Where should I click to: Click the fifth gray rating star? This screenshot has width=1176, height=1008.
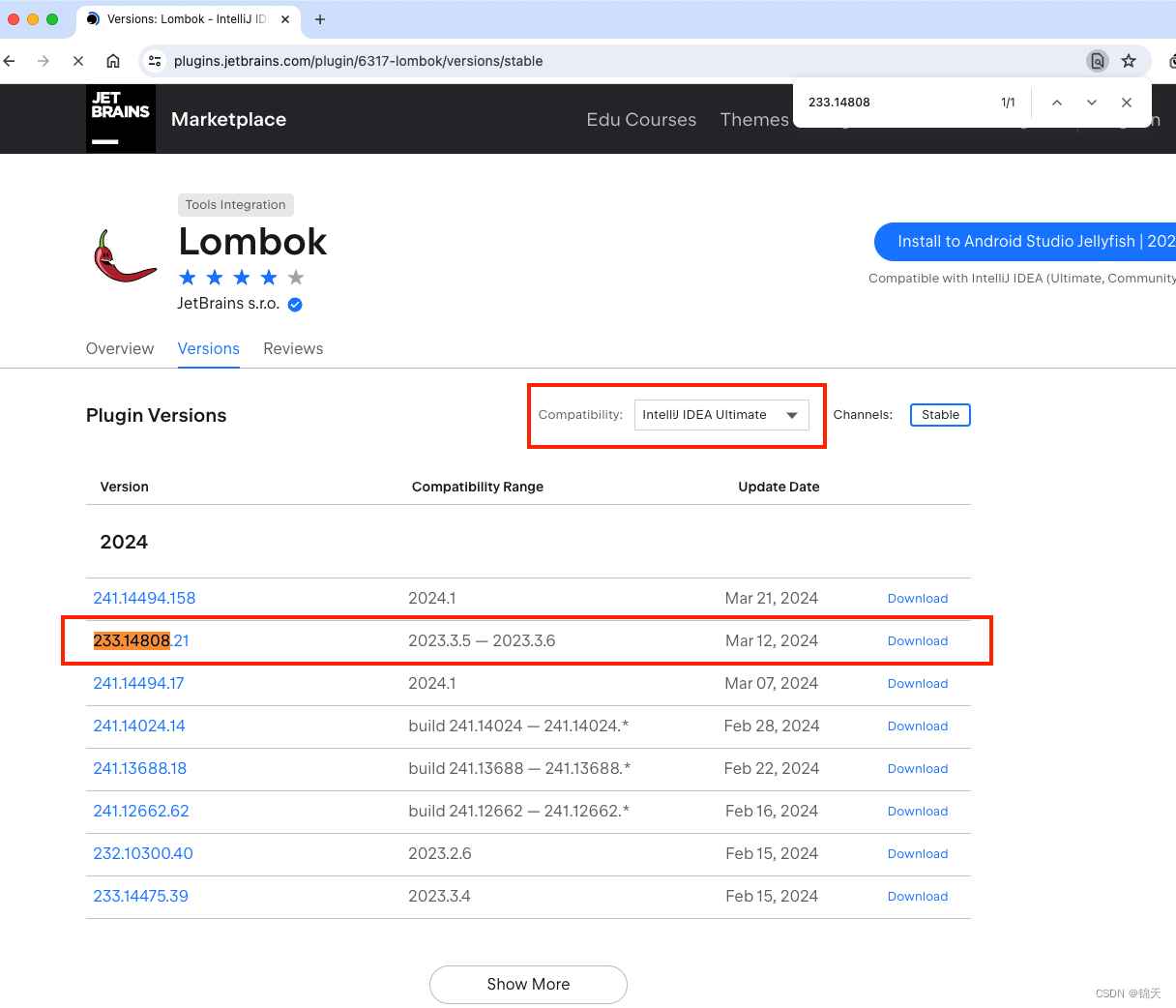[x=296, y=278]
